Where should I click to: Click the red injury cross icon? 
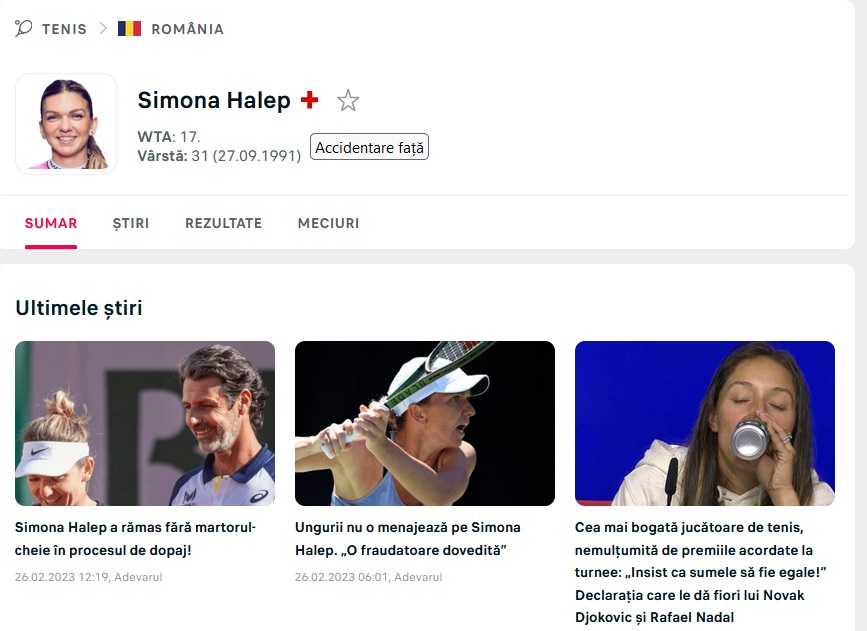pyautogui.click(x=310, y=100)
